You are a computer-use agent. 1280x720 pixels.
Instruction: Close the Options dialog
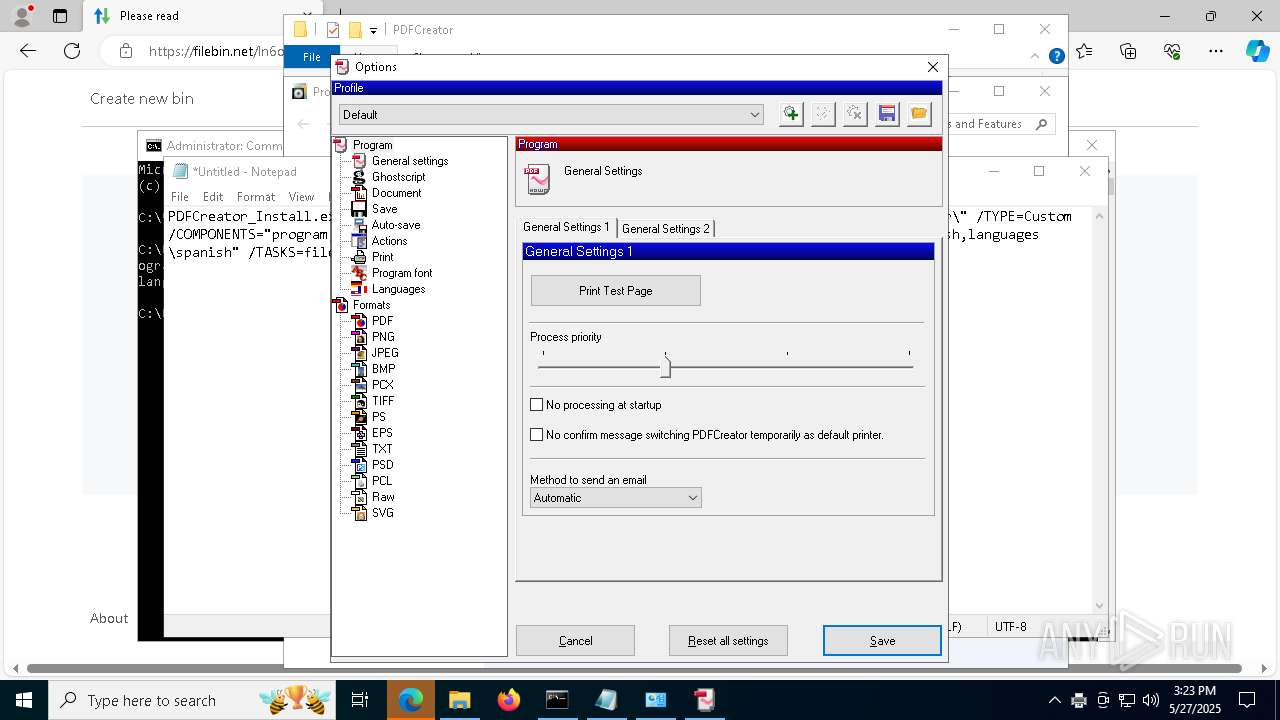coord(933,67)
